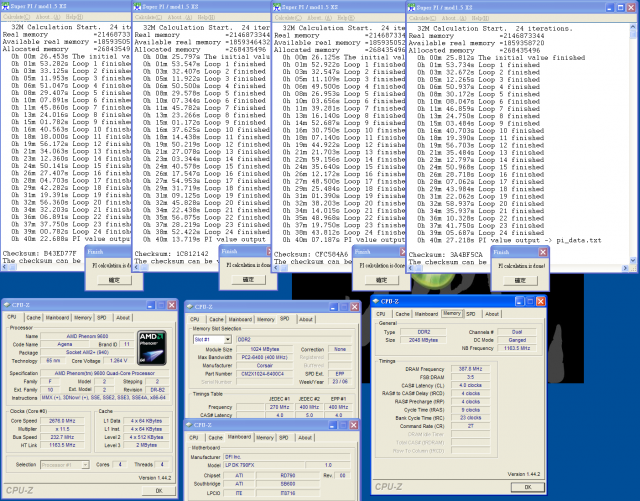Click the DRAM Frequency '387.8 MHz' value
This screenshot has height=501, width=640.
point(470,369)
